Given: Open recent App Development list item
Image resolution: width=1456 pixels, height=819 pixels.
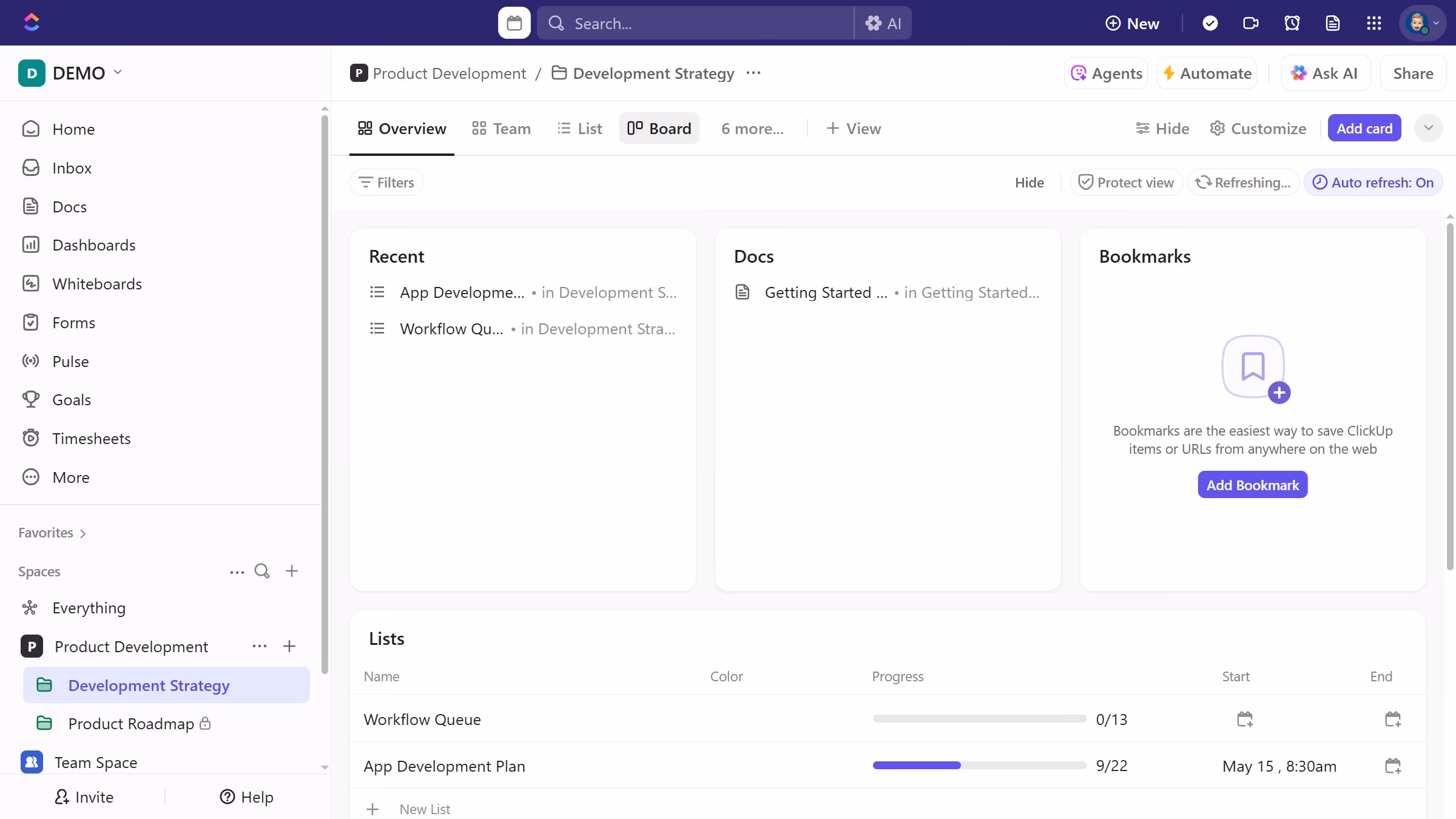Looking at the screenshot, I should 523,292.
